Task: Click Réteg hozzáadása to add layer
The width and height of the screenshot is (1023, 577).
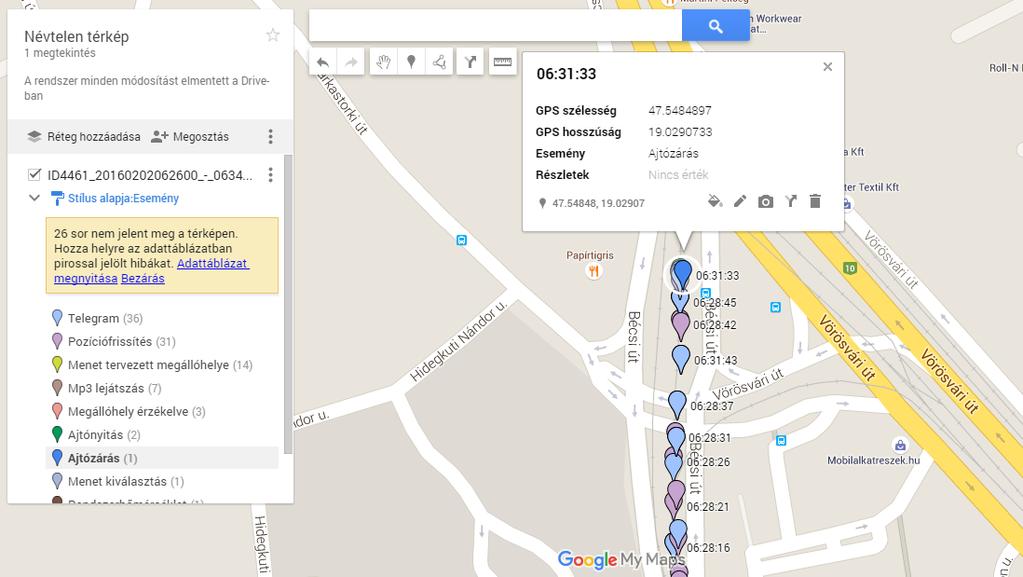Action: coord(84,136)
